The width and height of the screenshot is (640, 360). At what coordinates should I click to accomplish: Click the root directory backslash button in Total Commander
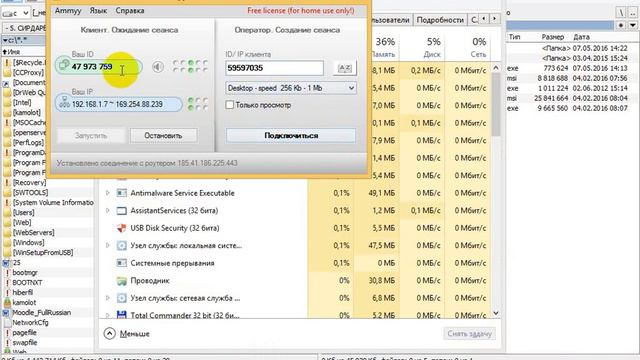(x=621, y=13)
